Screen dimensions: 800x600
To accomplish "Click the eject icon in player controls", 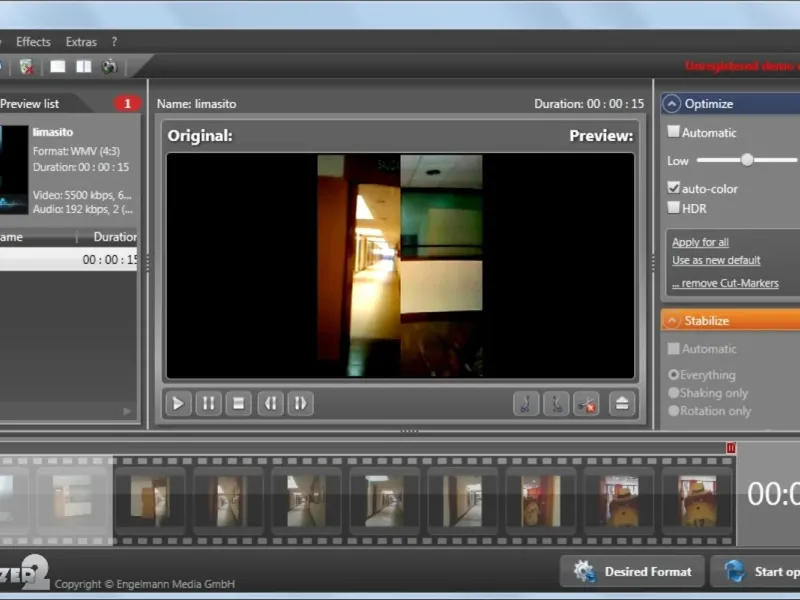I will 621,404.
